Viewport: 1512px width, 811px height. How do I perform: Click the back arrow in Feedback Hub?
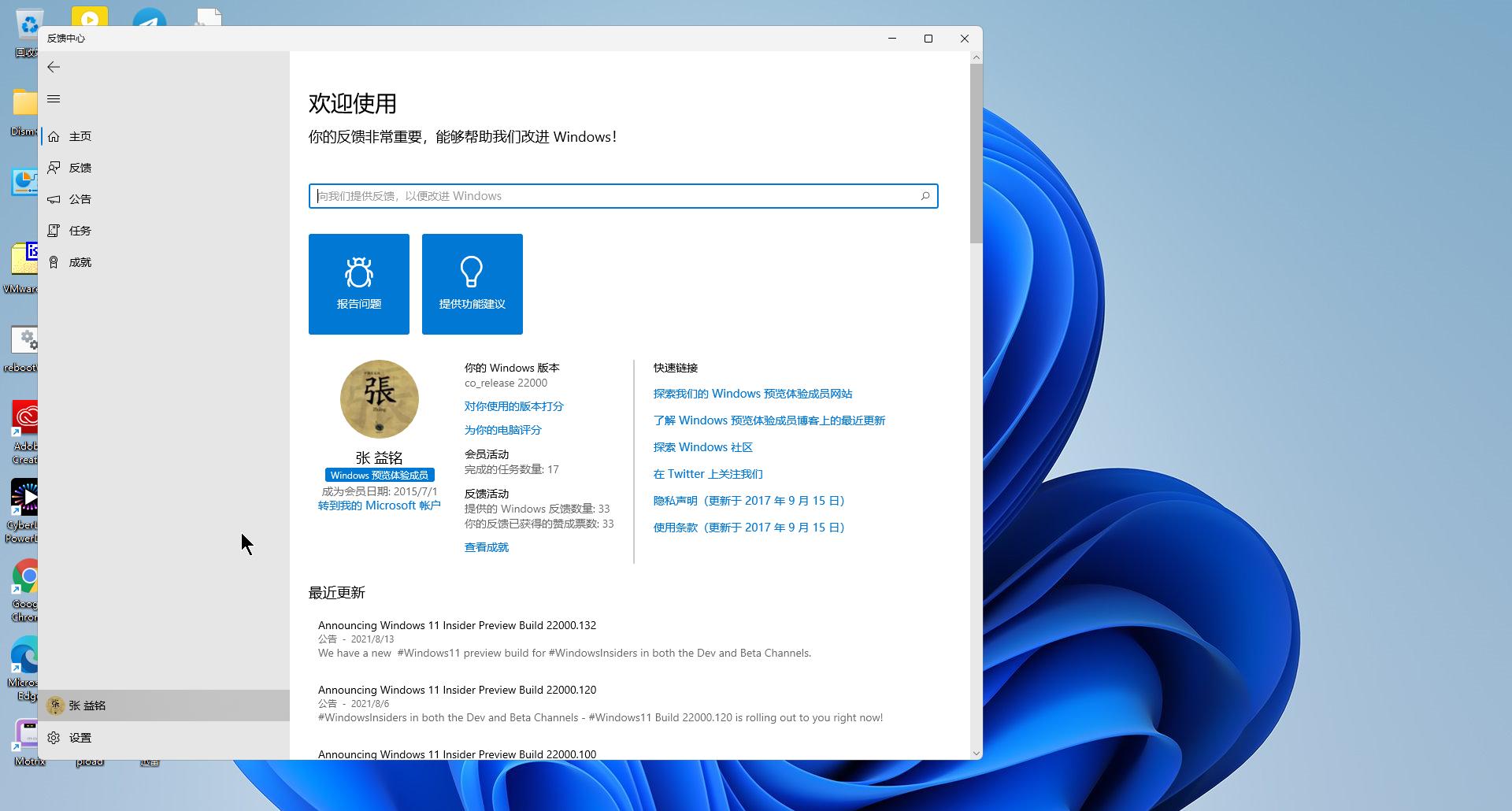pyautogui.click(x=54, y=67)
